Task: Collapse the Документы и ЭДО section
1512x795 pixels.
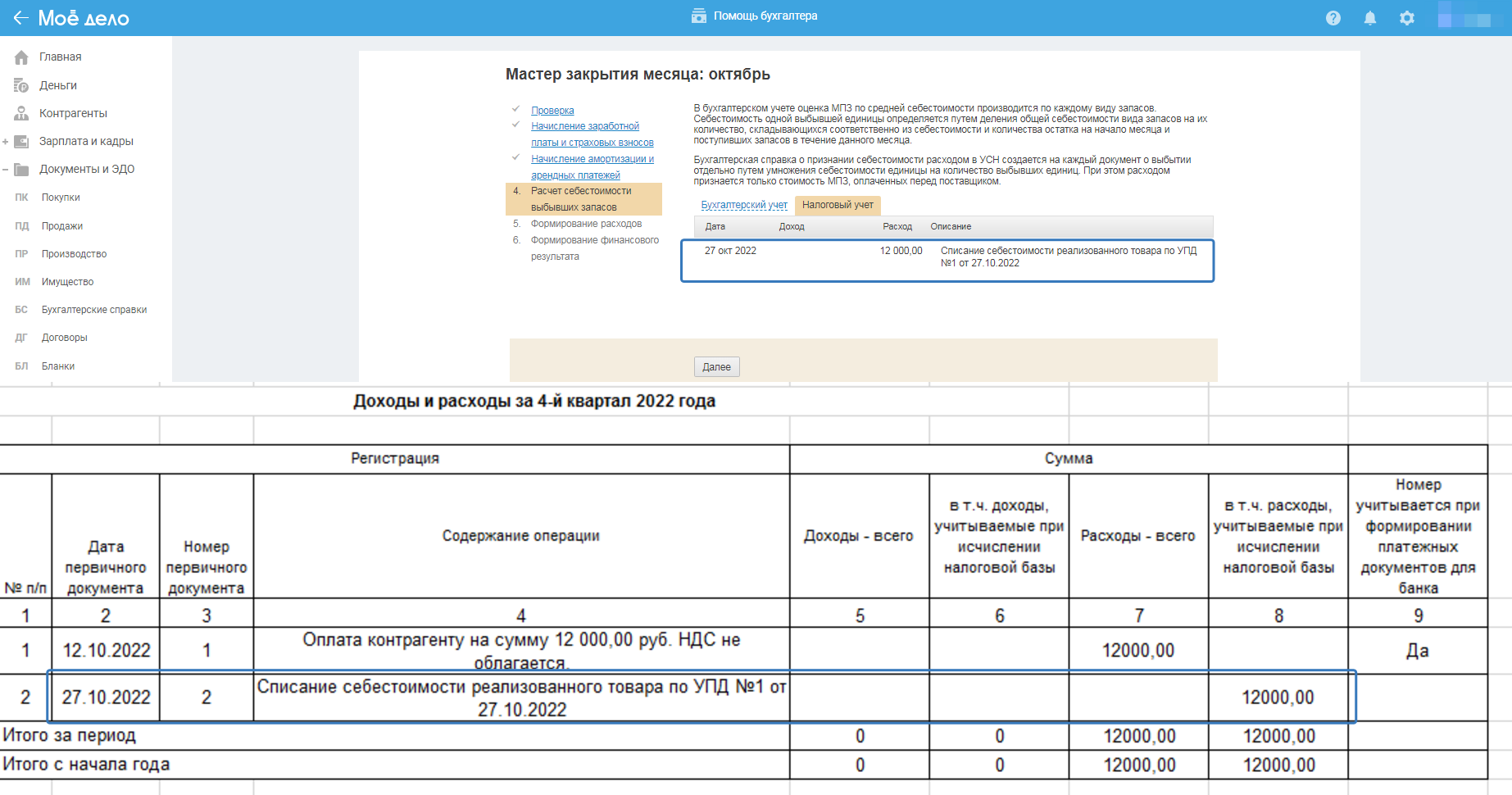Action: point(6,170)
